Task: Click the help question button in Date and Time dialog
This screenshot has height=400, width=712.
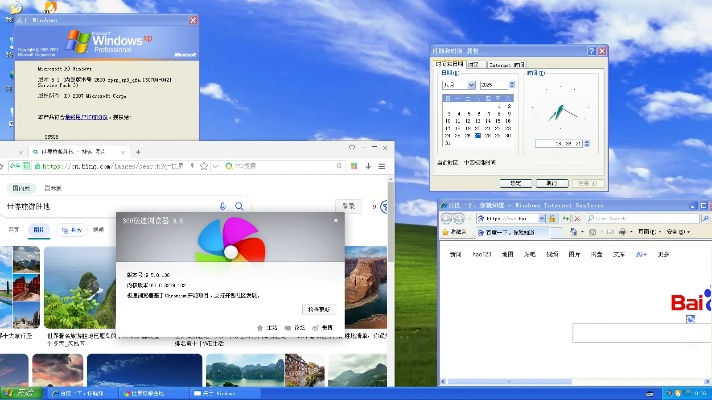Action: click(592, 51)
